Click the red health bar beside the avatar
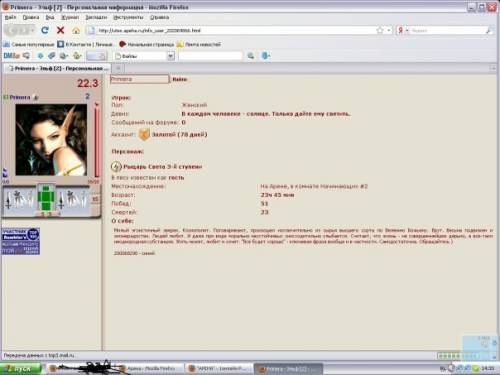Screen dimensions: 500x375 pyautogui.click(x=97, y=140)
